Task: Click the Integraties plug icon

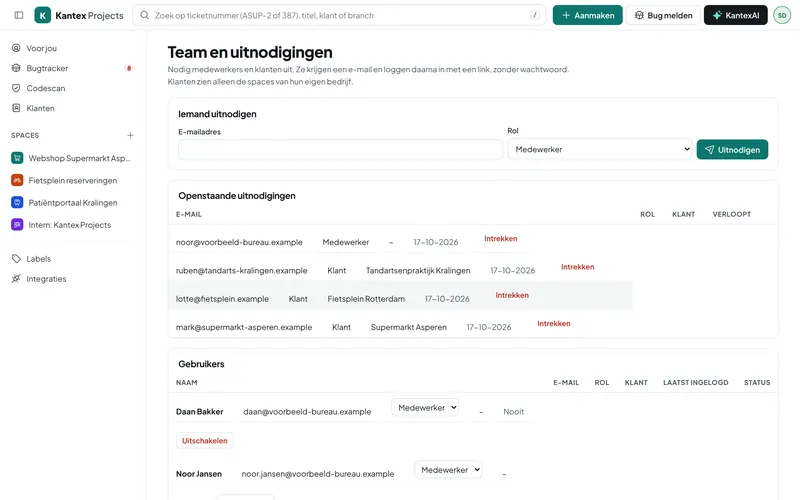Action: [16, 279]
